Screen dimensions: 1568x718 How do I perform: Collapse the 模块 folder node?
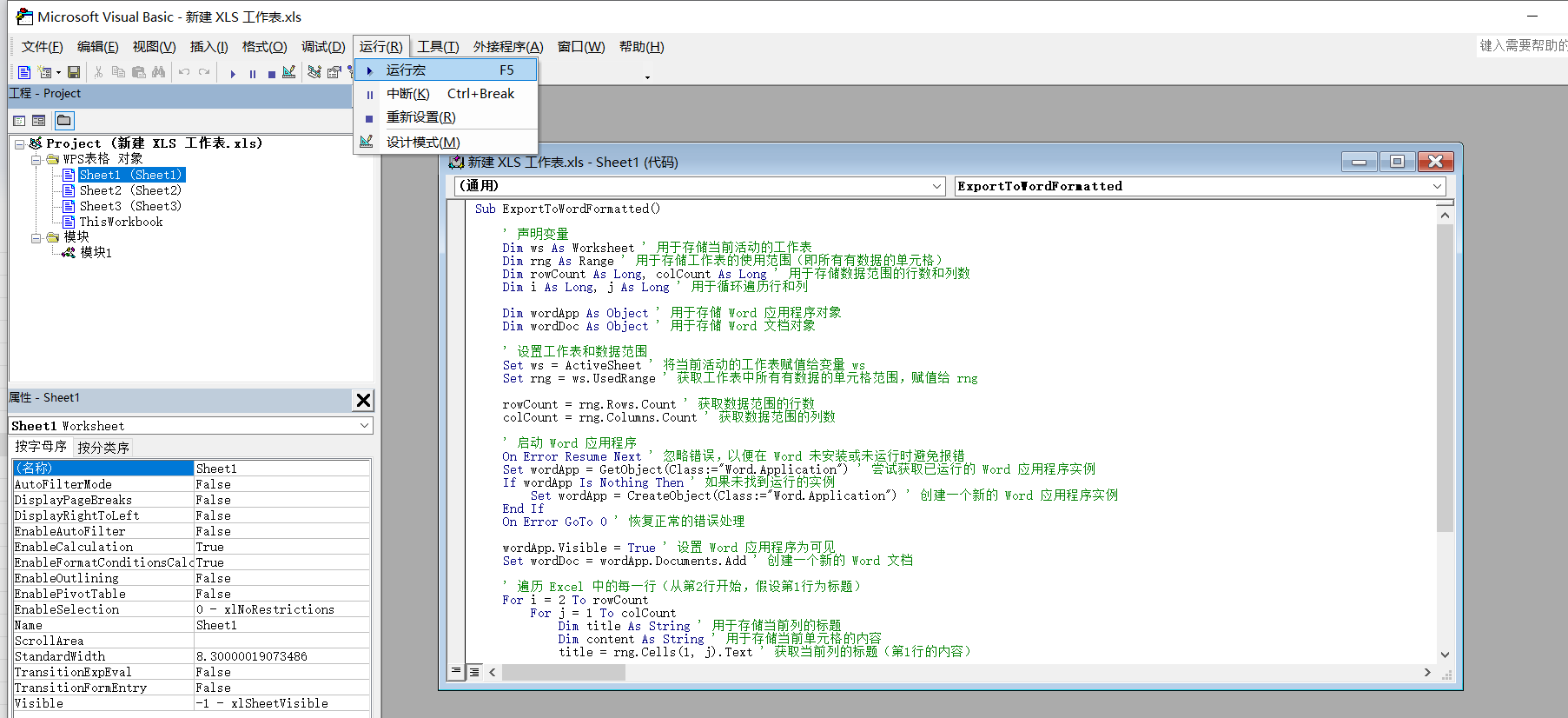coord(36,237)
